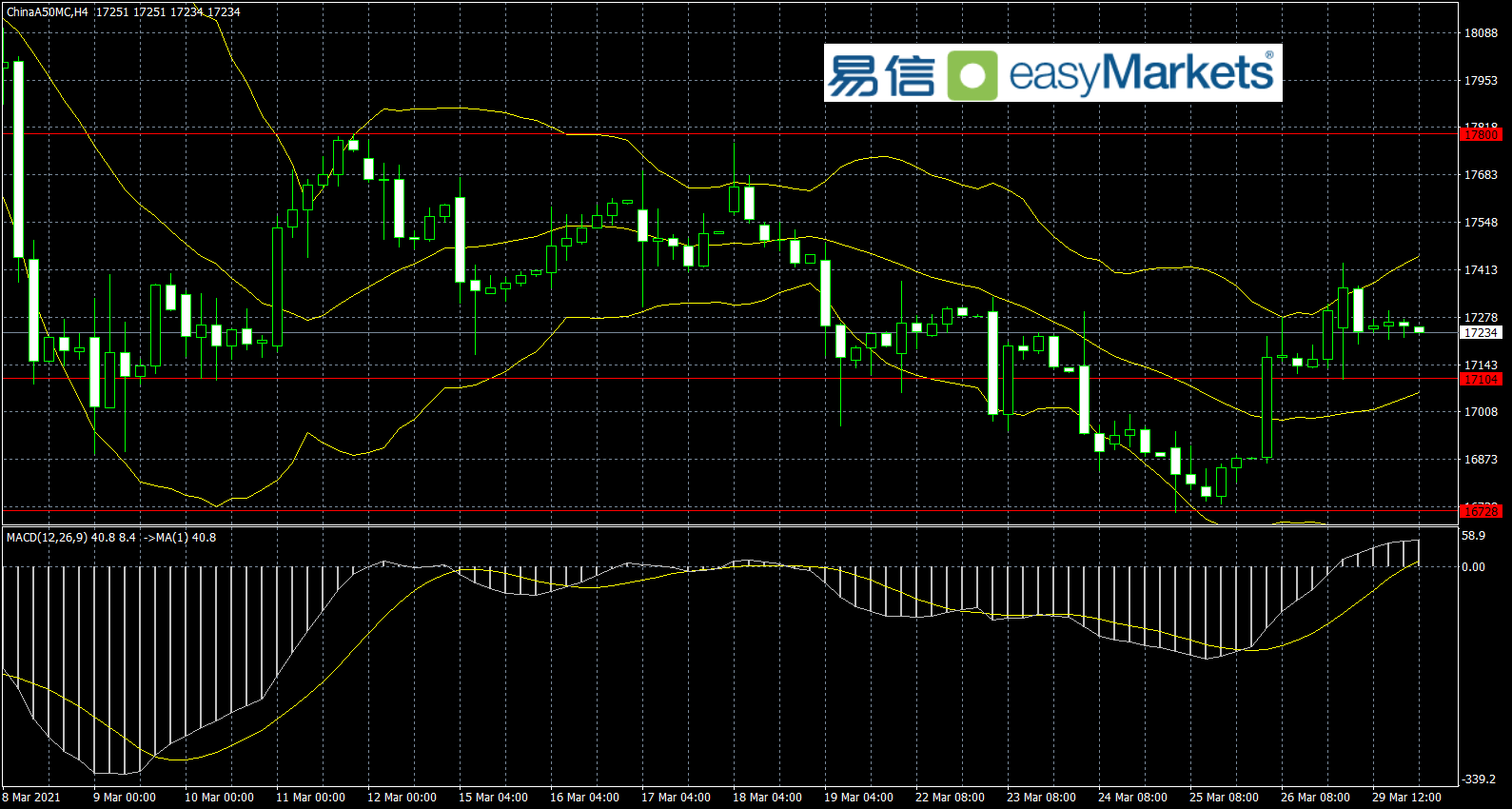Screen dimensions: 1512x809
Task: Click the Chinese 易信 logo characters
Action: coord(881,75)
